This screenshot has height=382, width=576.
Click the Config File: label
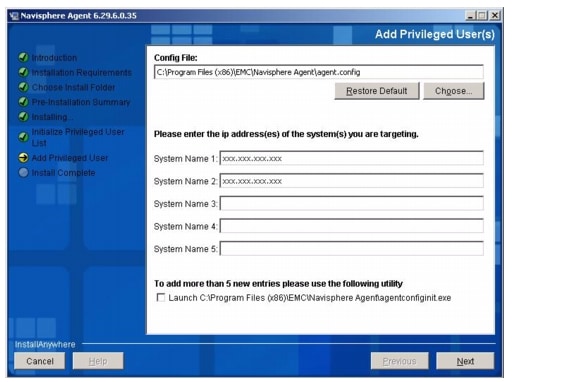click(x=176, y=58)
